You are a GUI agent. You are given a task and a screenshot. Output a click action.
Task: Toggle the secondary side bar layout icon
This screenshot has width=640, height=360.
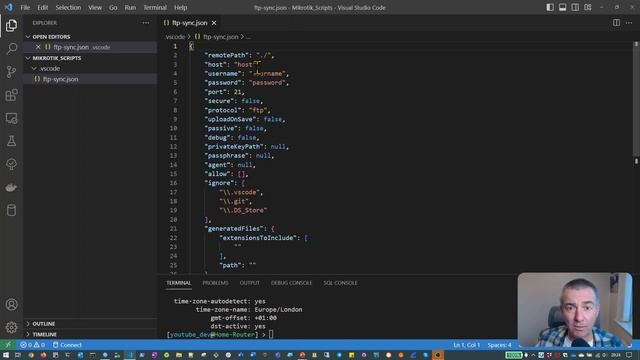click(575, 7)
